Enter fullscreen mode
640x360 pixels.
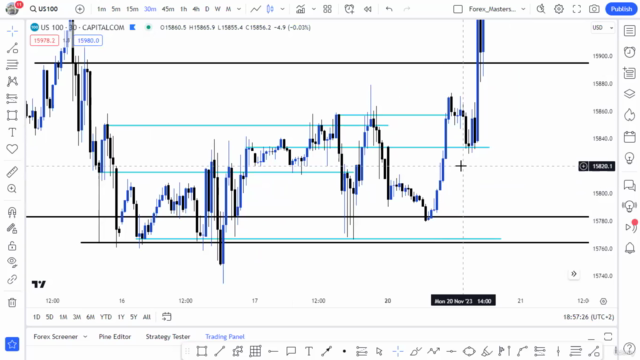(x=576, y=9)
